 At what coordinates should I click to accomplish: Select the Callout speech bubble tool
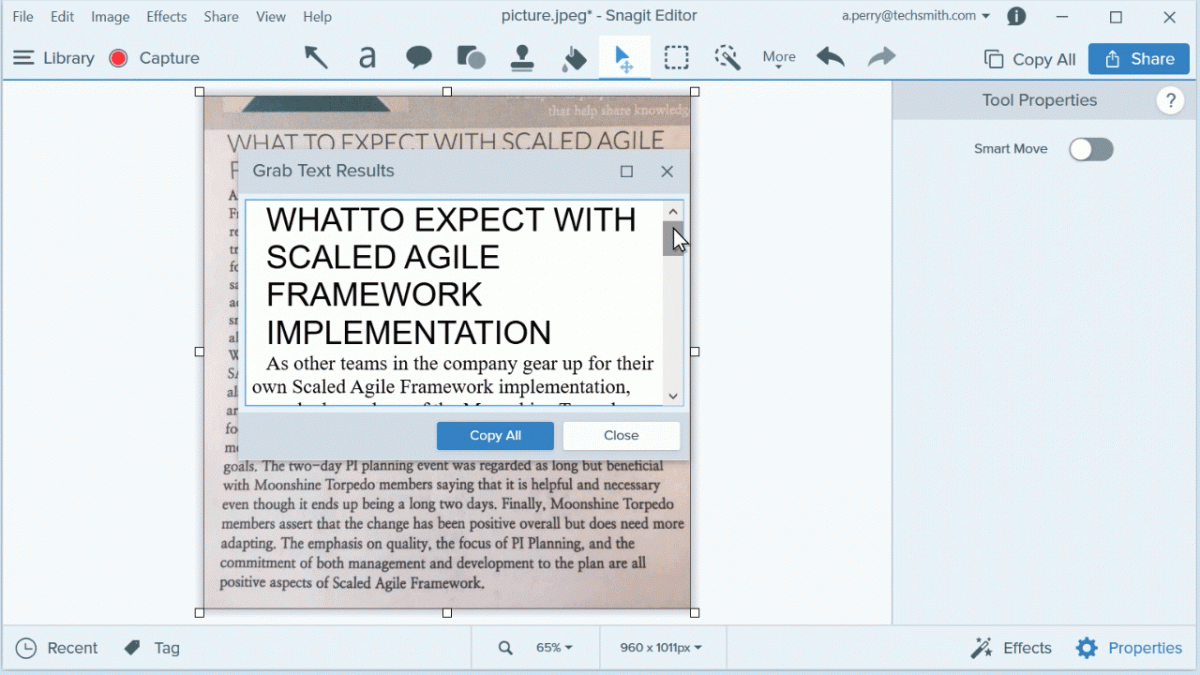tap(419, 58)
